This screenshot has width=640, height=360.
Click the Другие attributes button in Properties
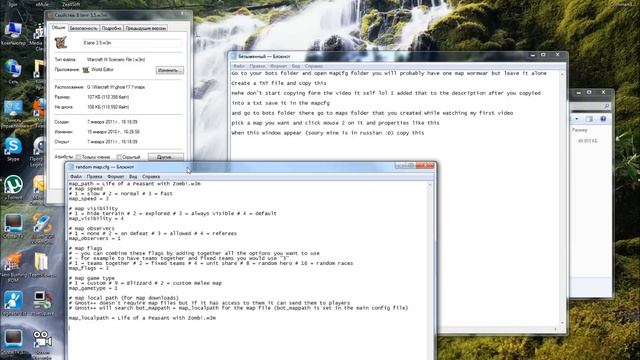pos(165,157)
